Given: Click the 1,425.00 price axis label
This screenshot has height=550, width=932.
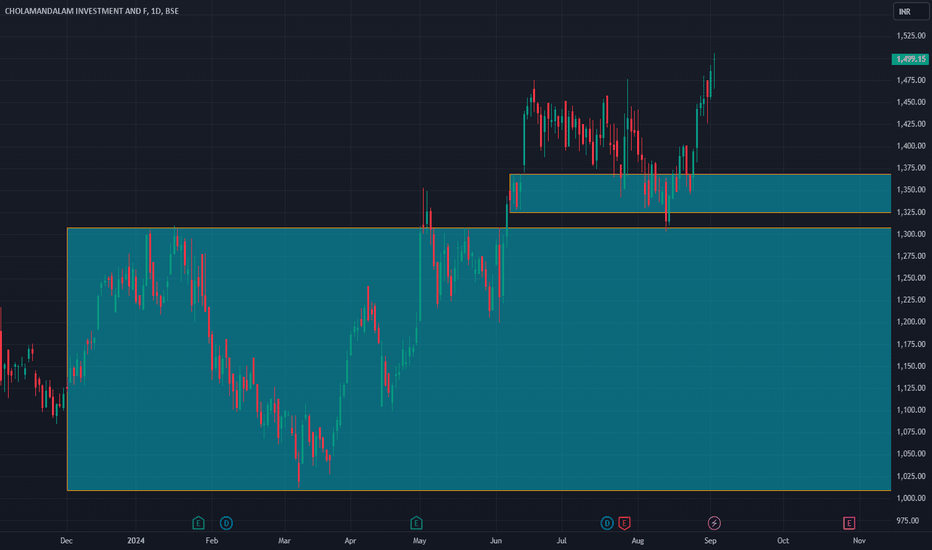Looking at the screenshot, I should [x=911, y=124].
